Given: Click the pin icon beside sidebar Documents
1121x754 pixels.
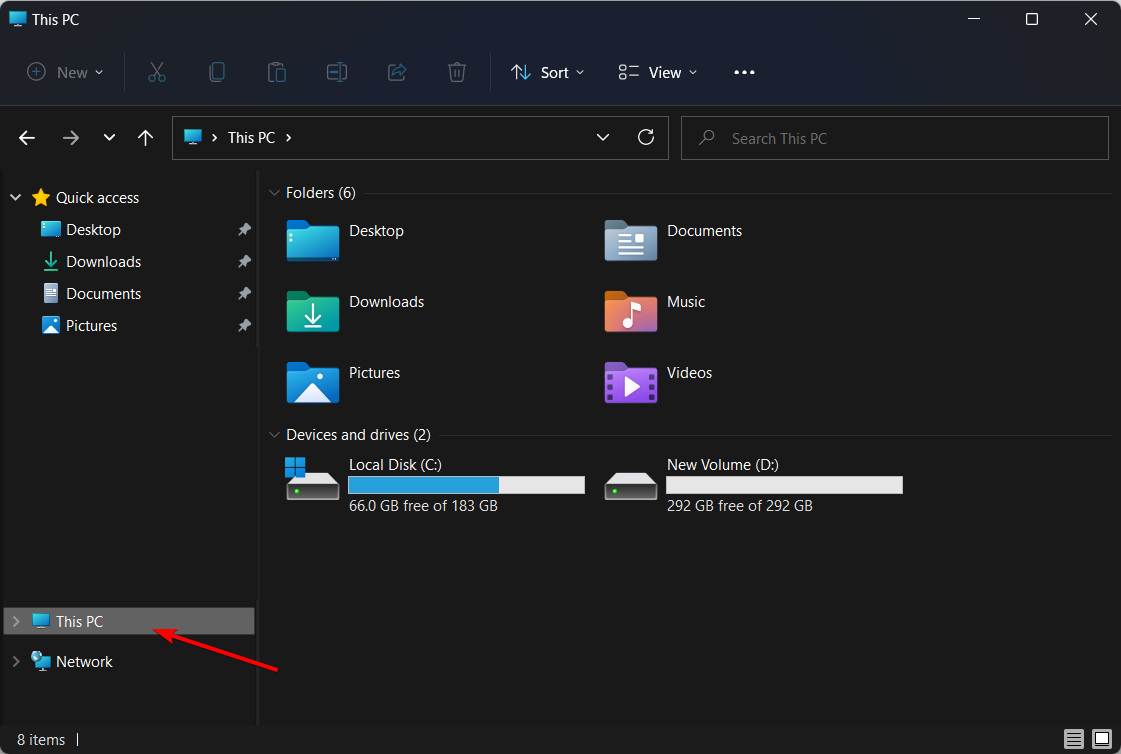Looking at the screenshot, I should coord(245,294).
